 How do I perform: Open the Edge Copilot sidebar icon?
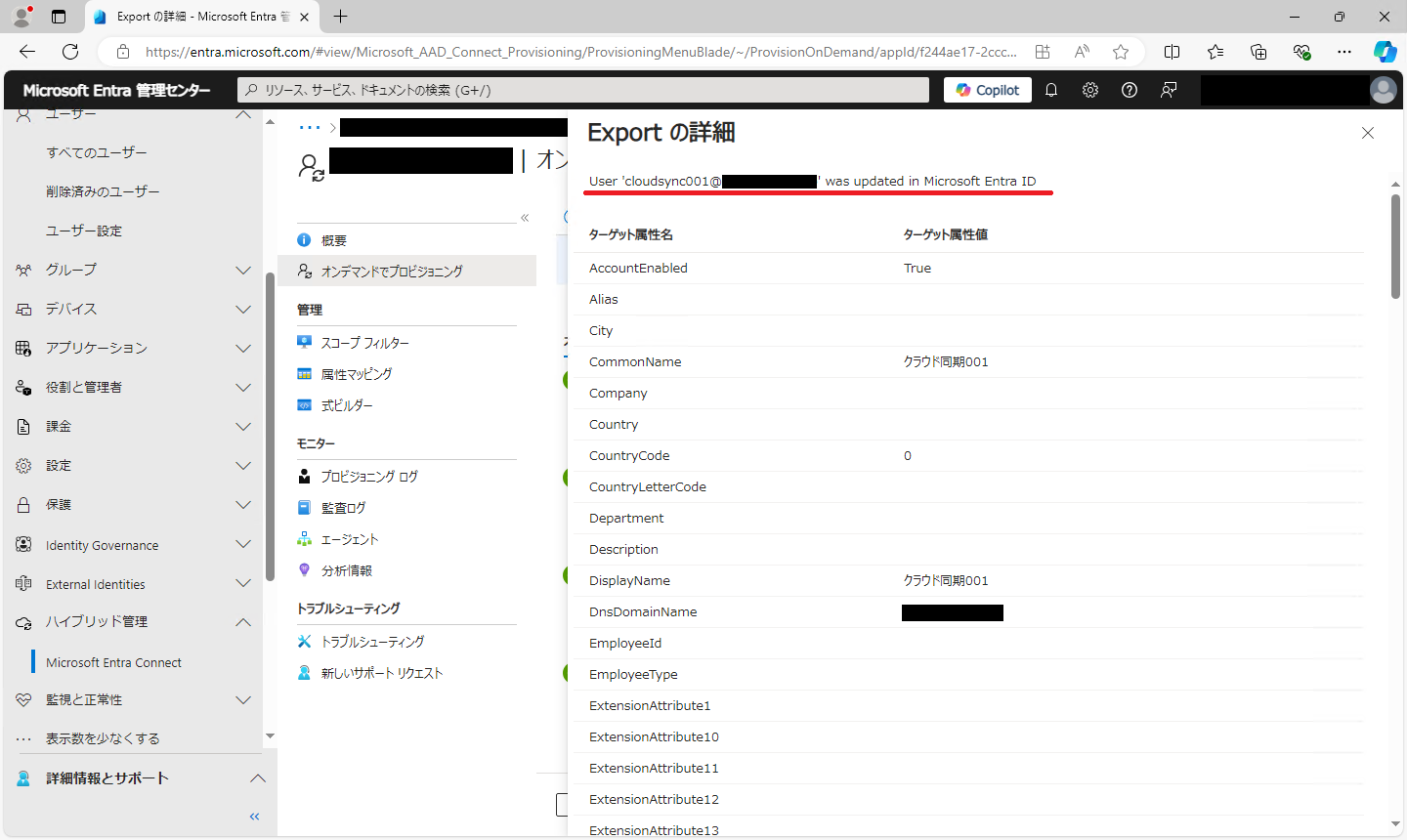[x=1385, y=52]
